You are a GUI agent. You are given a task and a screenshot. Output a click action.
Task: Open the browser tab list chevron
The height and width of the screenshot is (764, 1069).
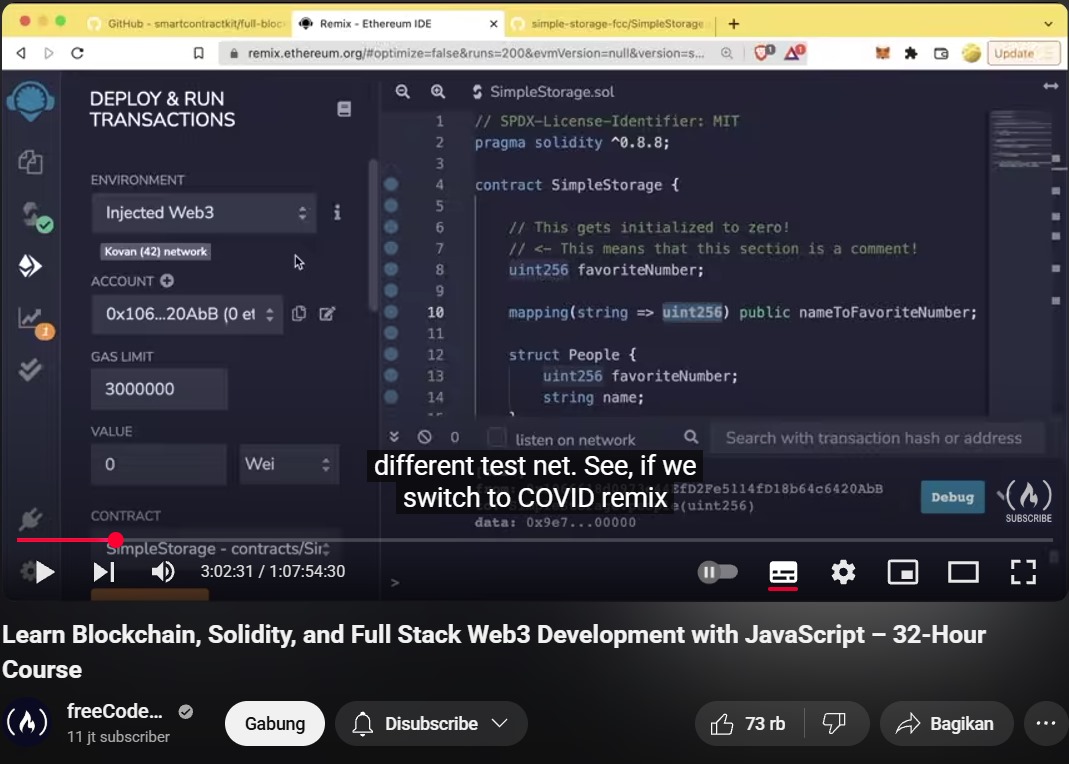click(x=1048, y=24)
